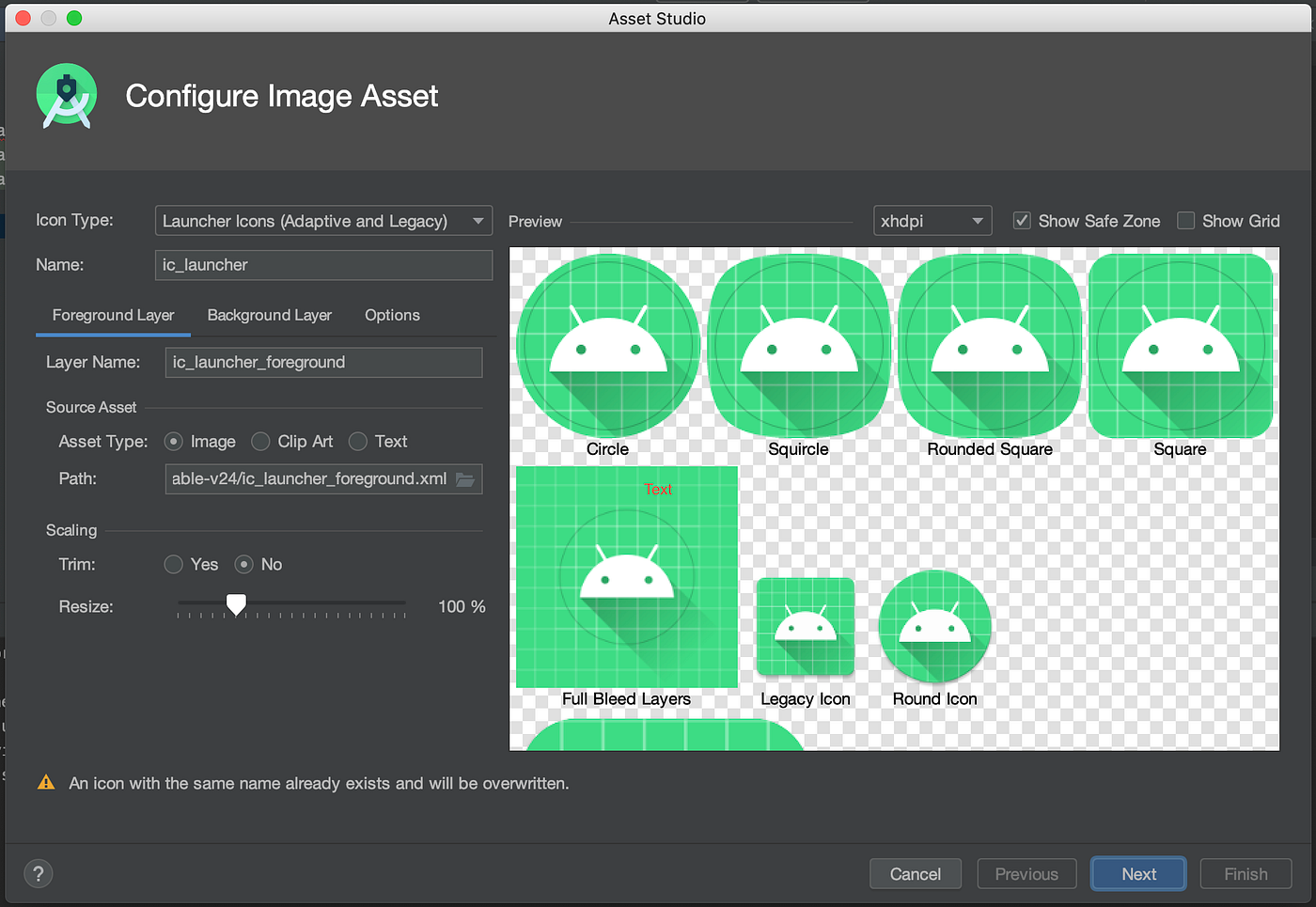This screenshot has height=907, width=1316.
Task: Switch to the Background Layer tab
Action: point(269,315)
